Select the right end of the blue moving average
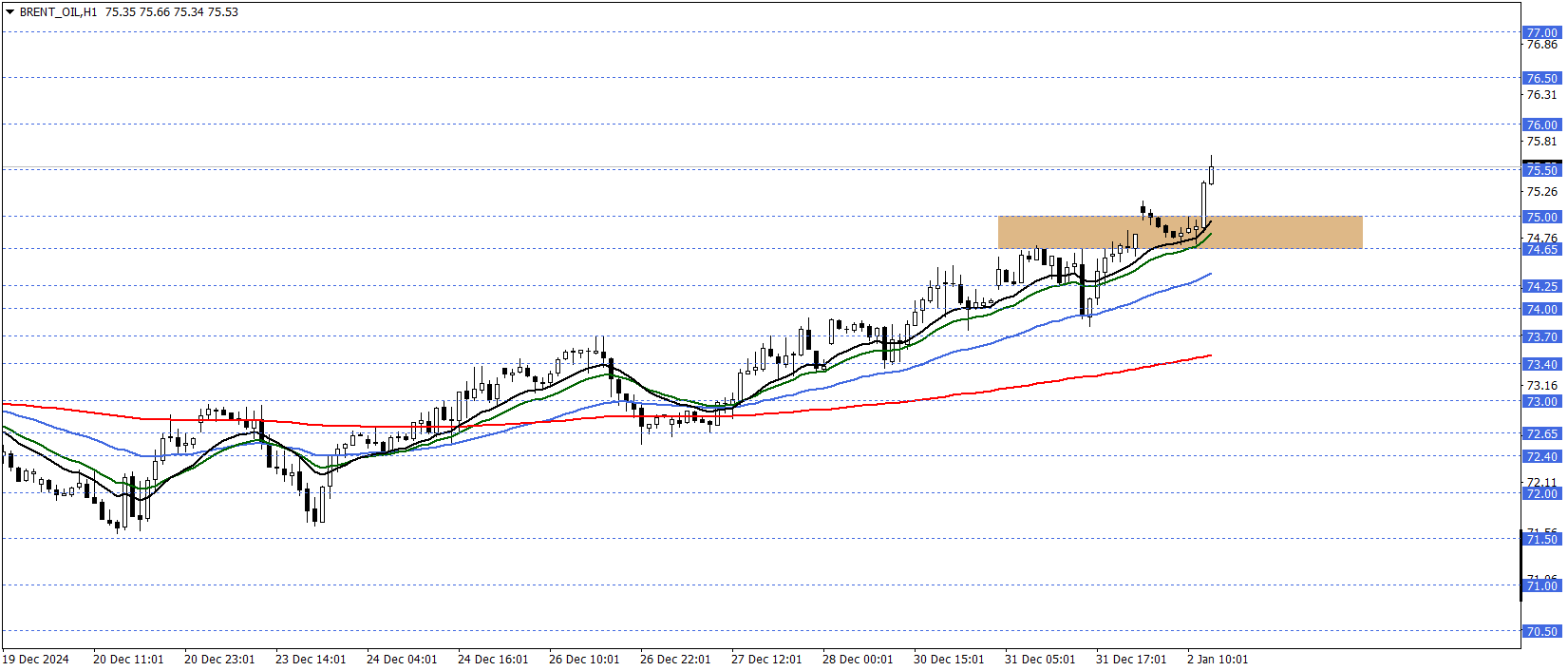Viewport: 1568px width, 671px height. point(1209,275)
